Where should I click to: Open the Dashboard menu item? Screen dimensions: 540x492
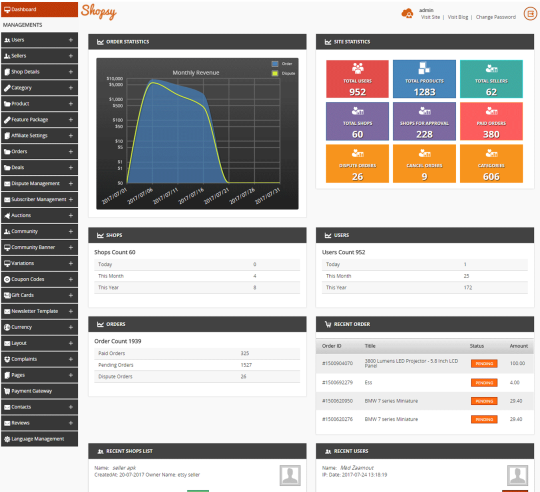pos(39,9)
